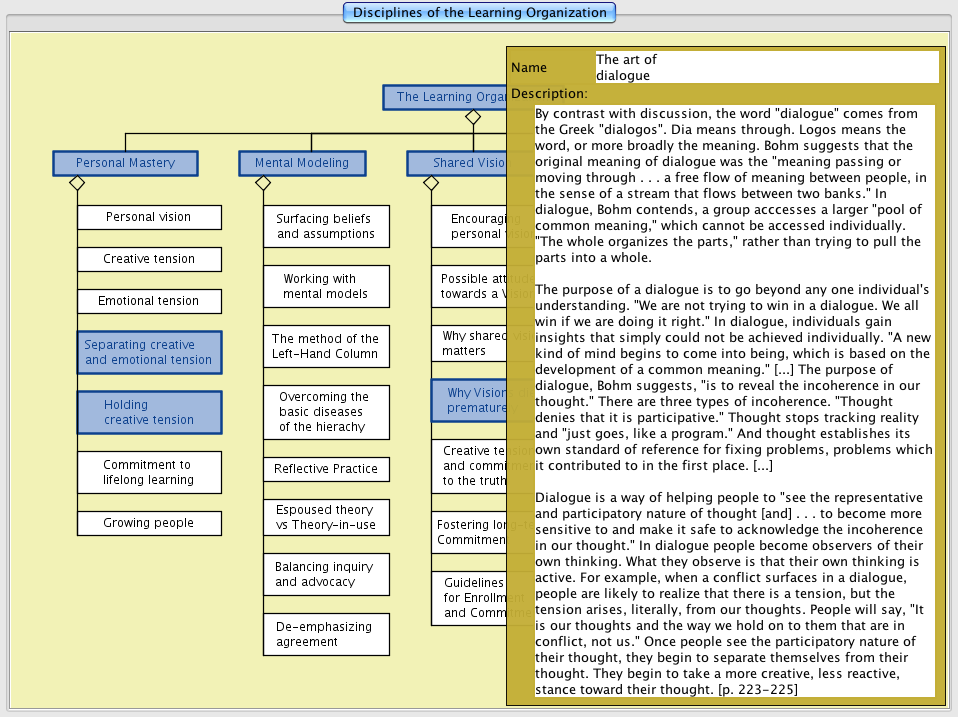Open the Personal vision box
Viewport: 958px width, 717px height.
click(x=148, y=217)
